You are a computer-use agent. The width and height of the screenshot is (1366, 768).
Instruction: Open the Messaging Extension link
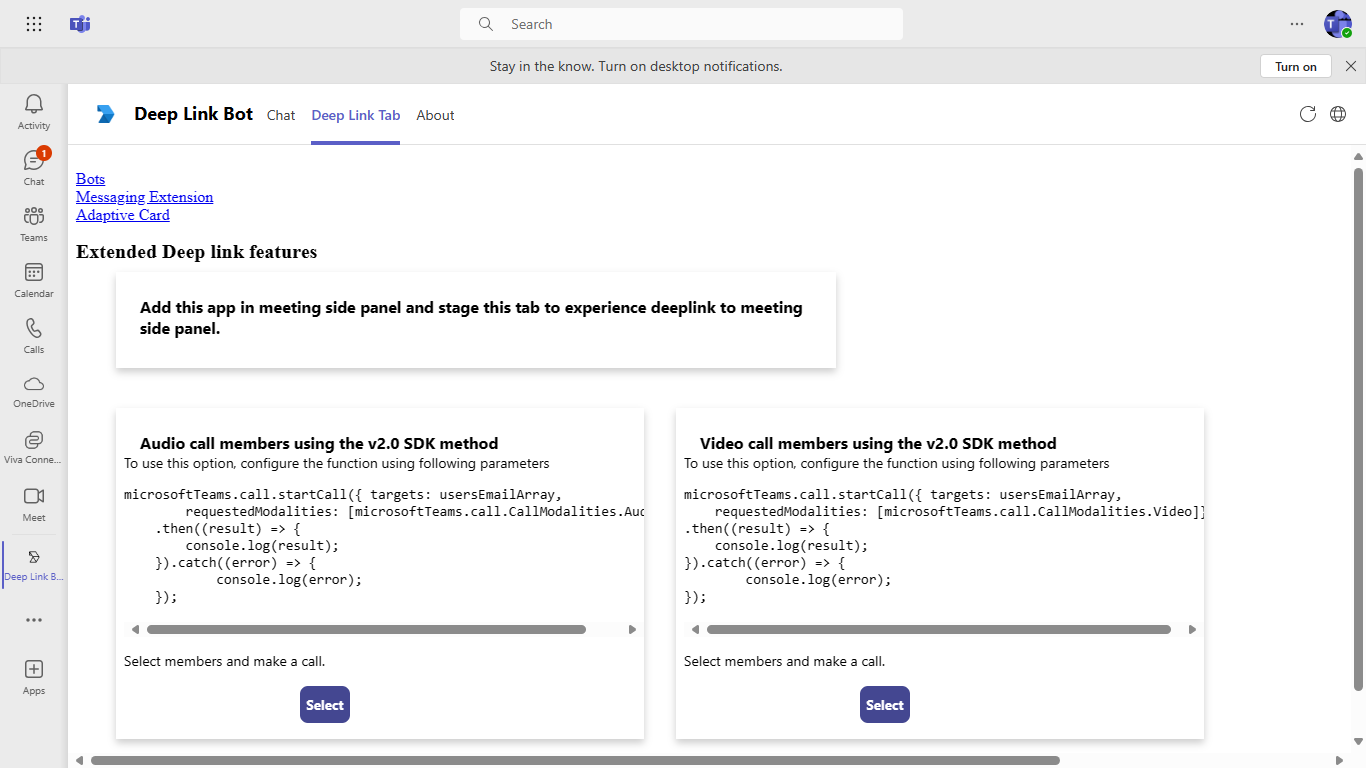(x=144, y=197)
